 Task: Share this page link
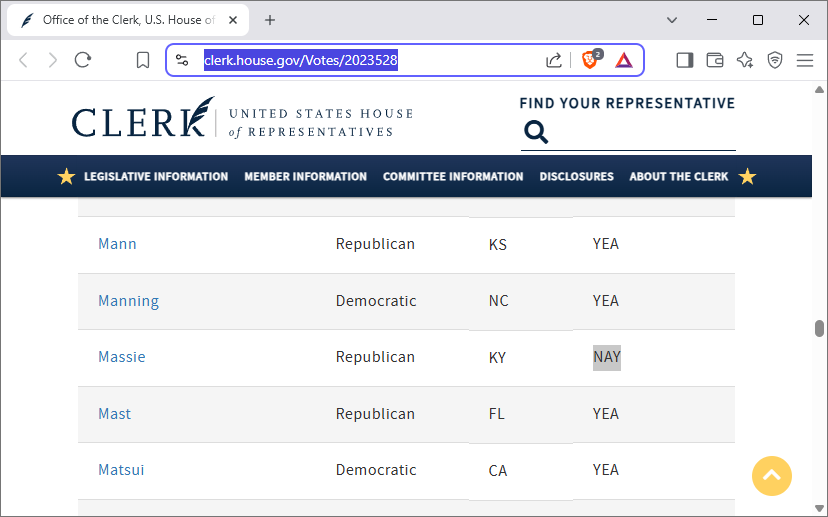click(553, 60)
